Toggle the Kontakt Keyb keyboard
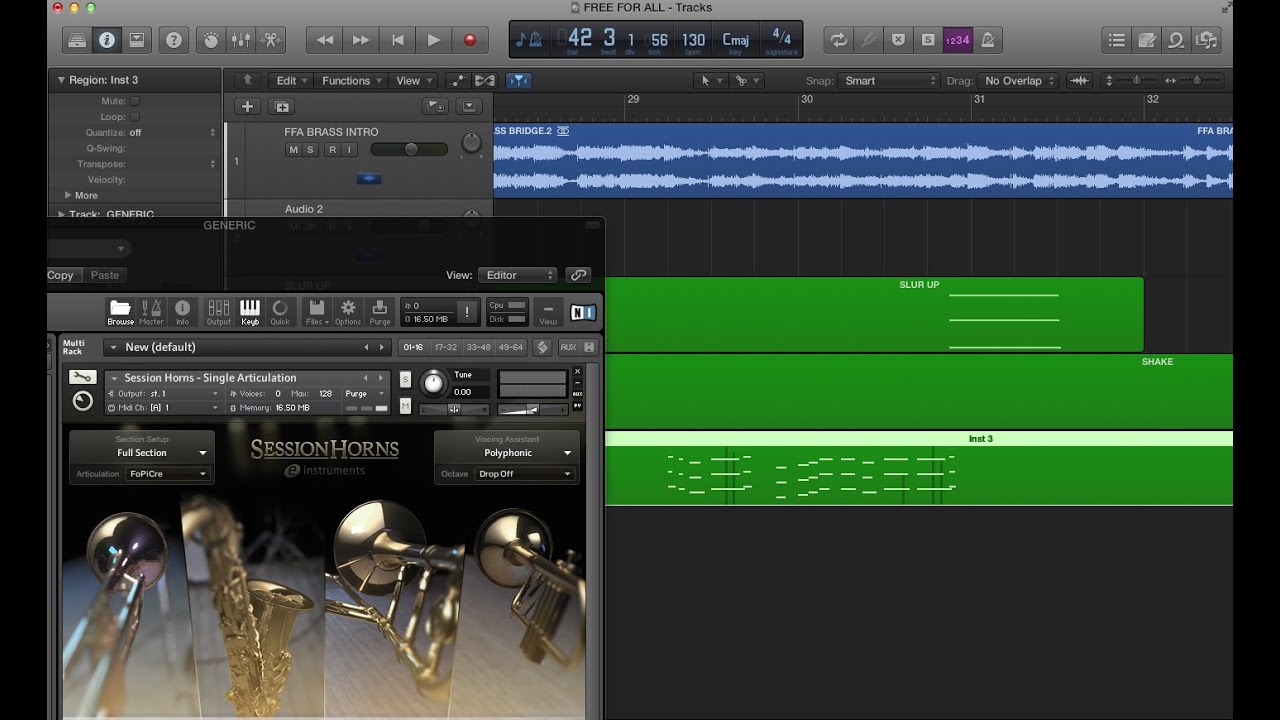This screenshot has width=1280, height=720. click(250, 312)
